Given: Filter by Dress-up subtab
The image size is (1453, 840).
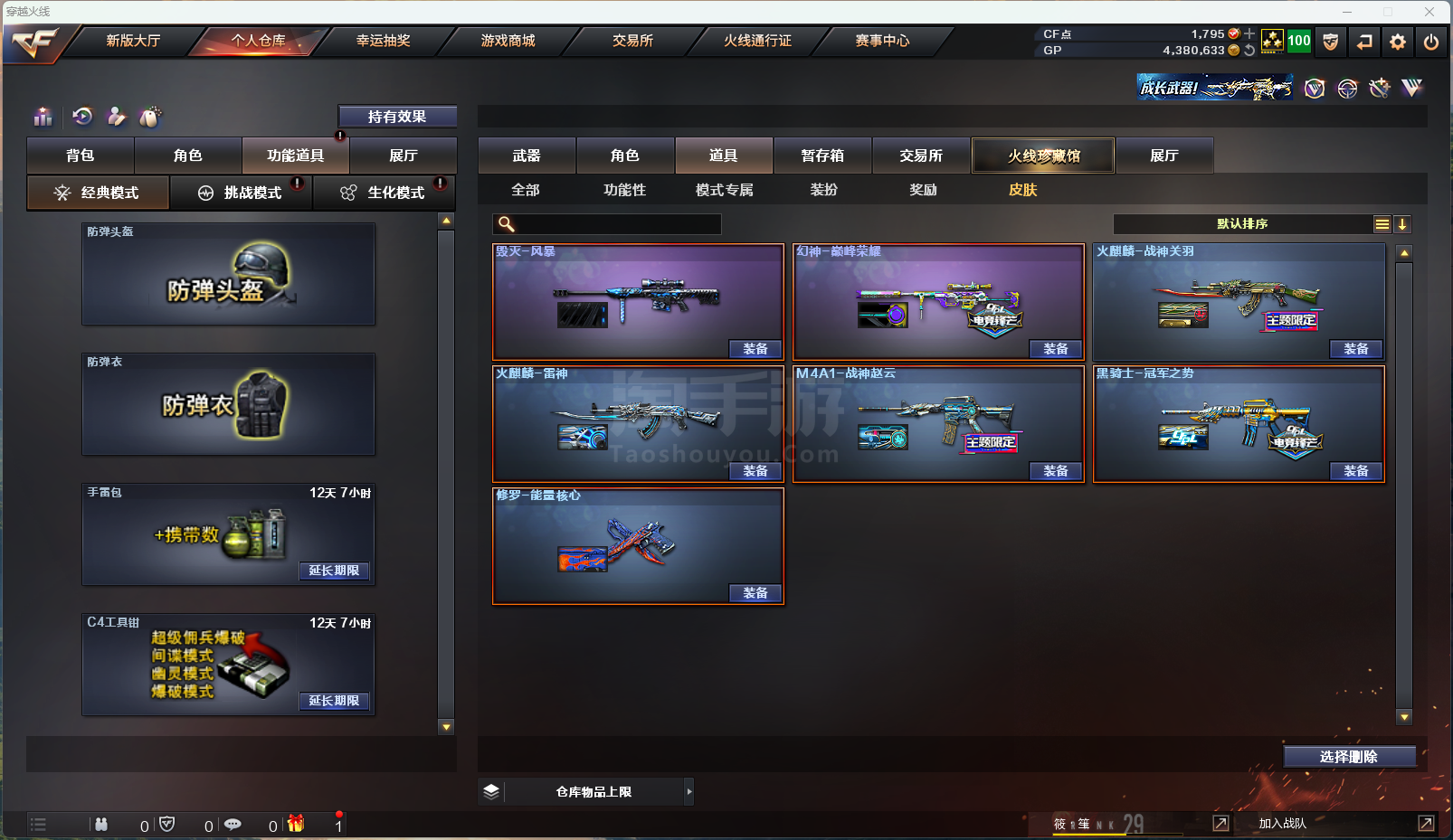Looking at the screenshot, I should (x=824, y=190).
